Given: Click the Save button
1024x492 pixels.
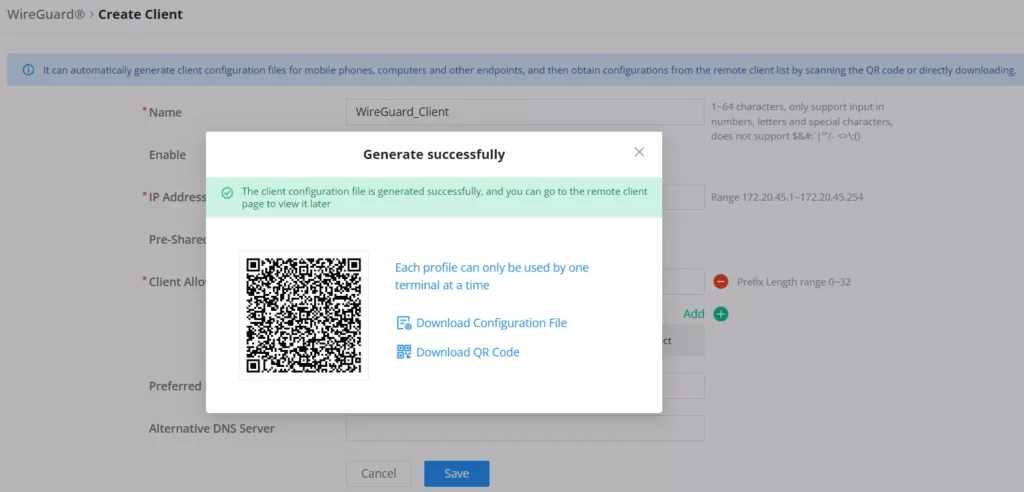Looking at the screenshot, I should coord(456,474).
